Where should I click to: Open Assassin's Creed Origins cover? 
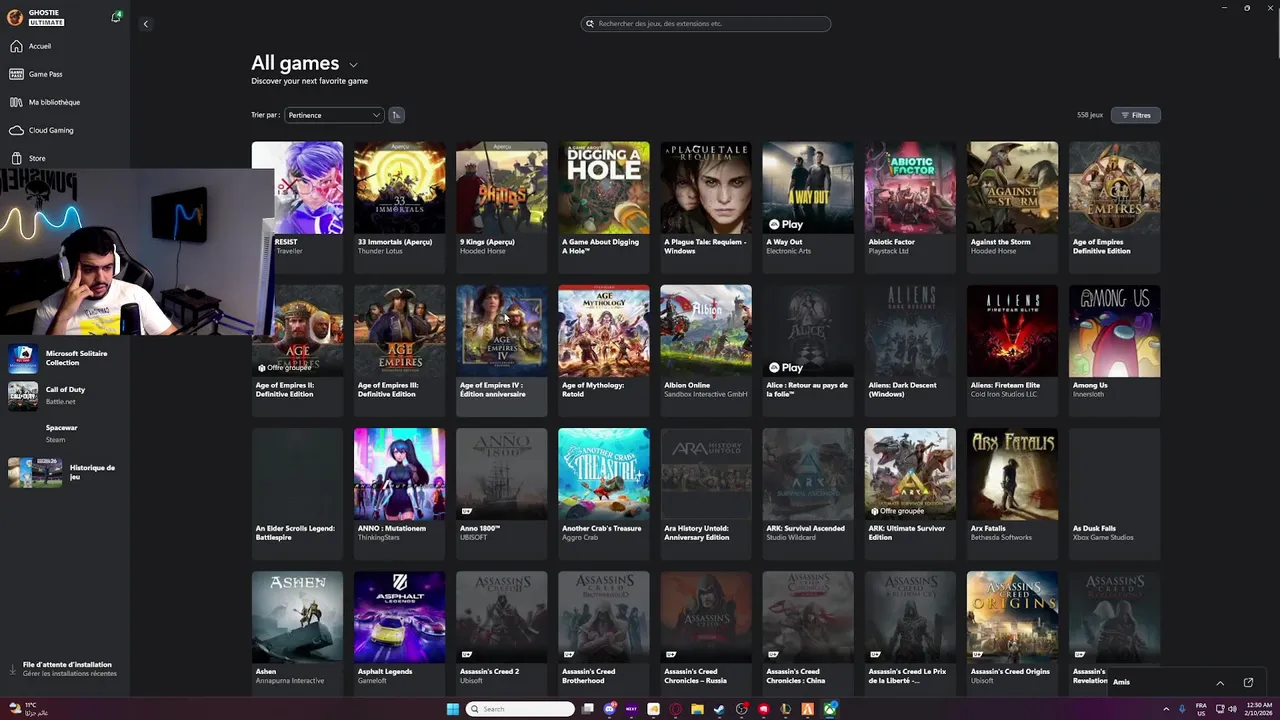[1012, 617]
